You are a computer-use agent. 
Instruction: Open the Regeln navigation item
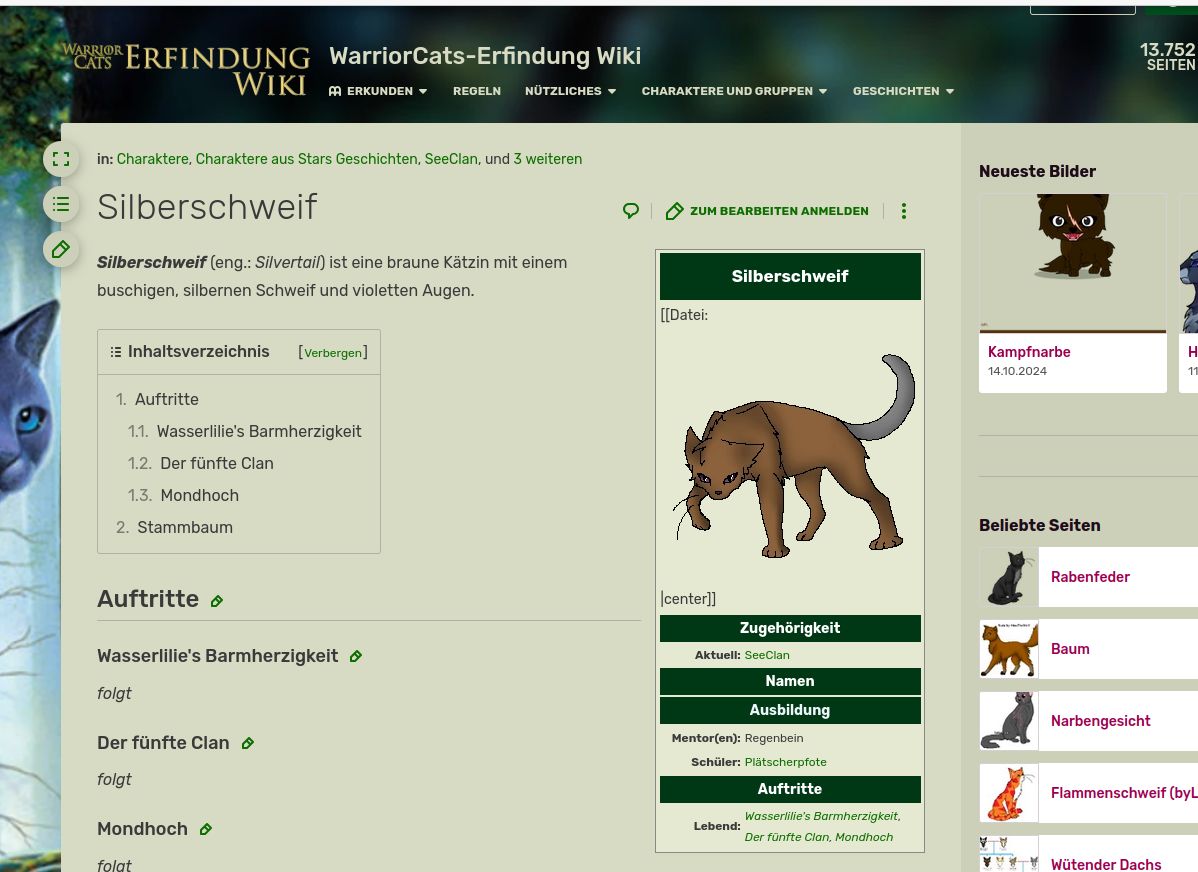pyautogui.click(x=476, y=91)
